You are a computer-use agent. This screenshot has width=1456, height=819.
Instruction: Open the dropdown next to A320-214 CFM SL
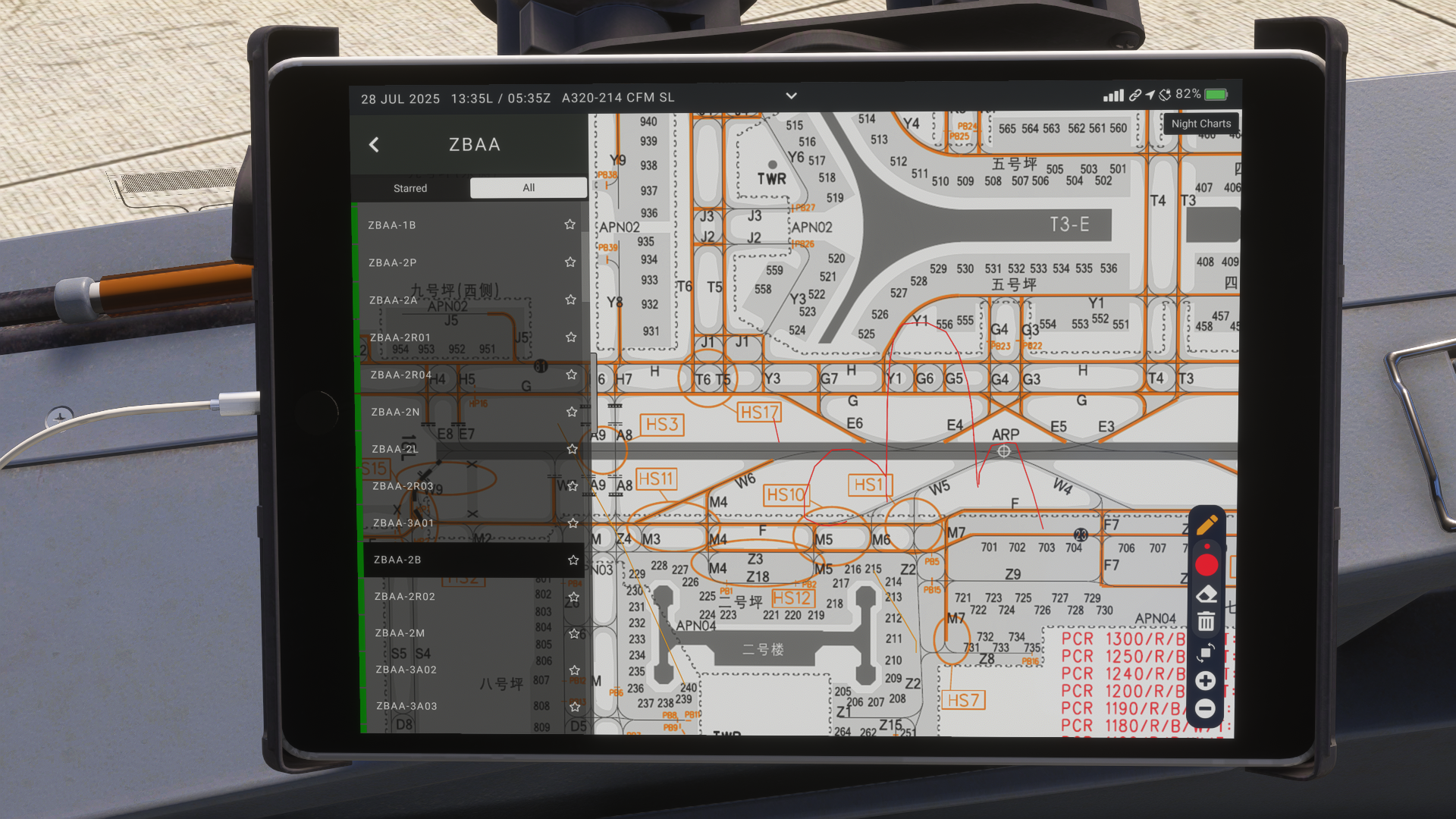coord(791,96)
